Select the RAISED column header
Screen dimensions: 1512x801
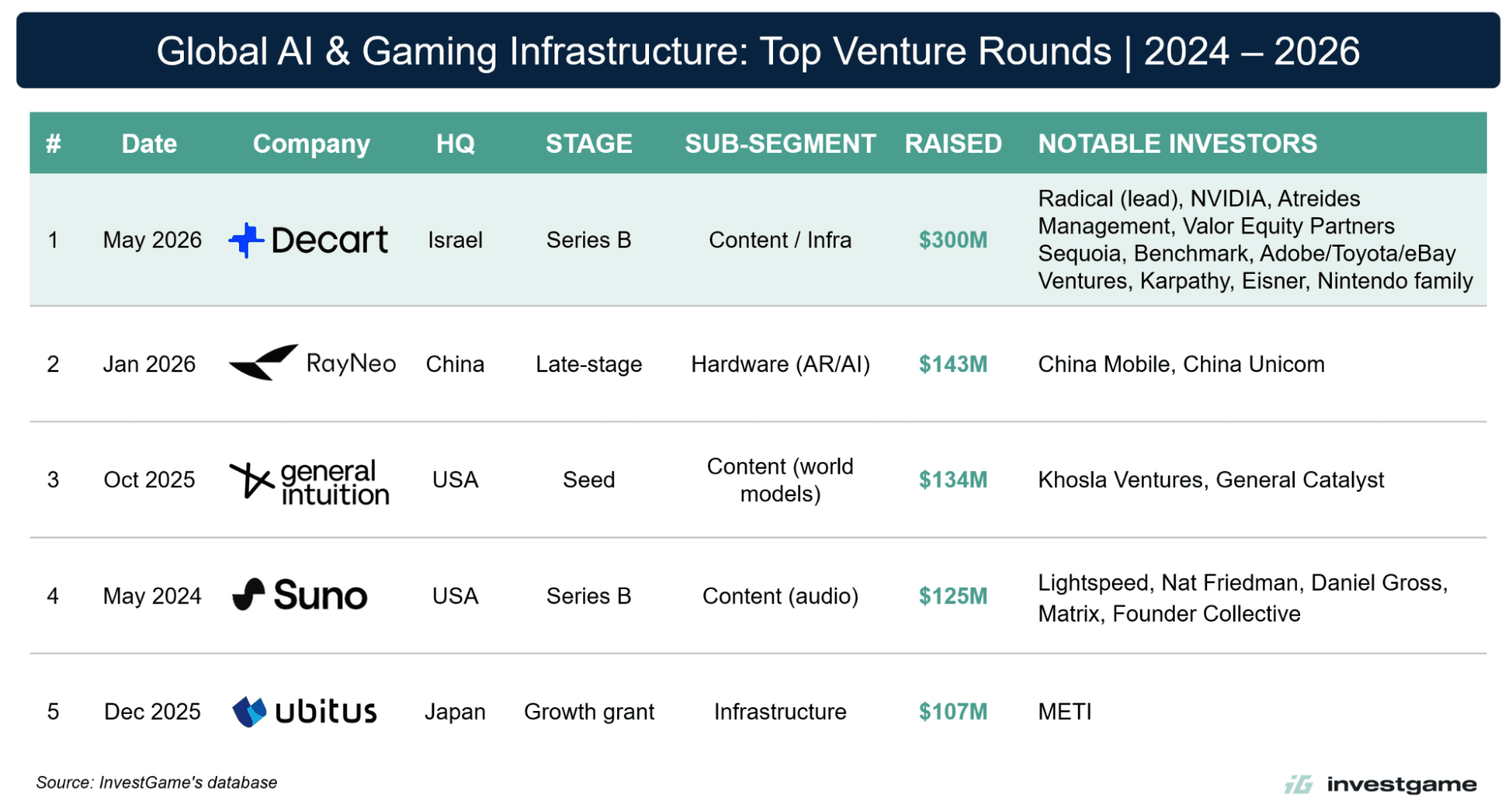953,144
